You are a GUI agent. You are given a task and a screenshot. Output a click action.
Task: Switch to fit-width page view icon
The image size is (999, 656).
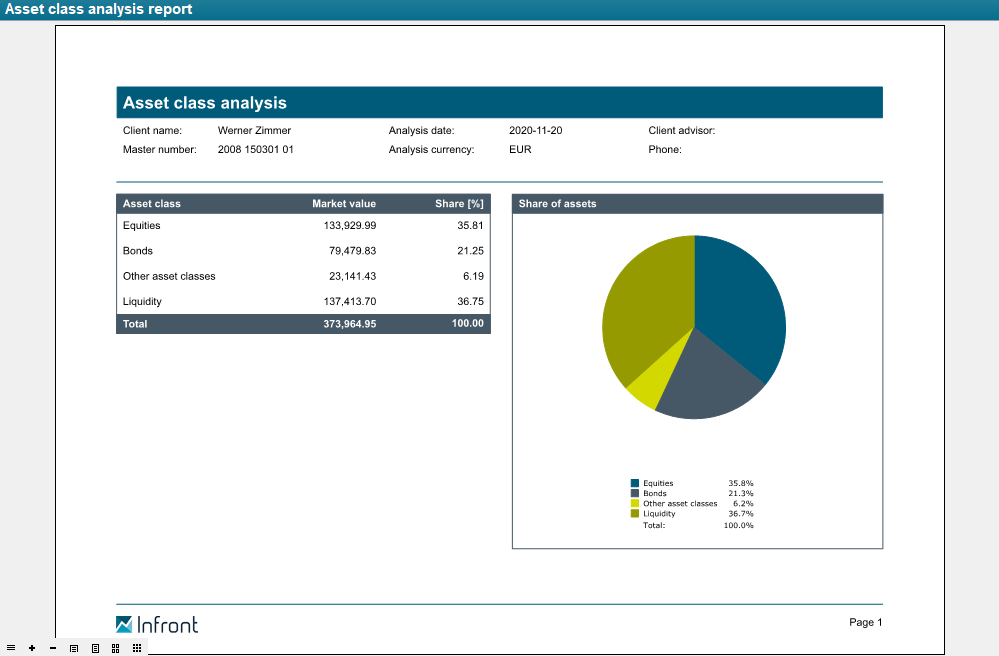coord(74,648)
